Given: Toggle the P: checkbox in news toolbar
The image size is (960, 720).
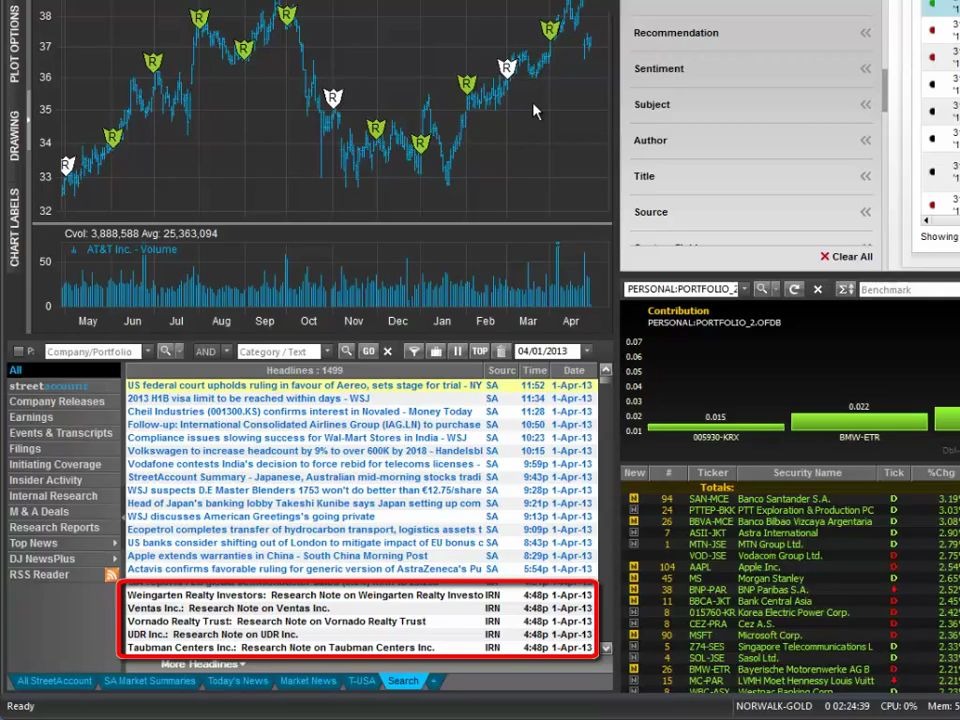Looking at the screenshot, I should coord(18,351).
